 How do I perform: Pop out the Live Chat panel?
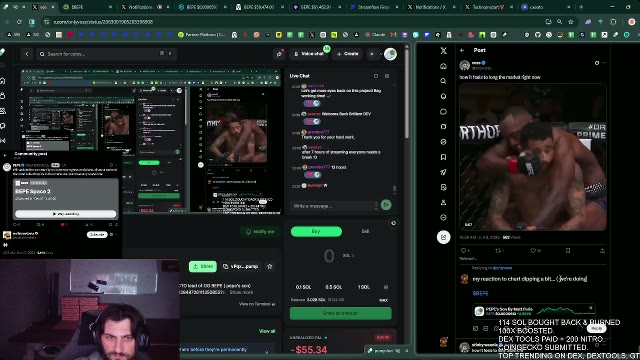coord(376,76)
